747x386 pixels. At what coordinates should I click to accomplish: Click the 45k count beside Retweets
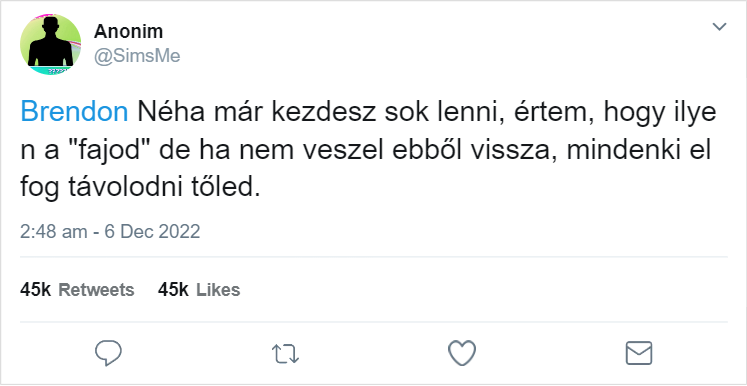coord(35,290)
